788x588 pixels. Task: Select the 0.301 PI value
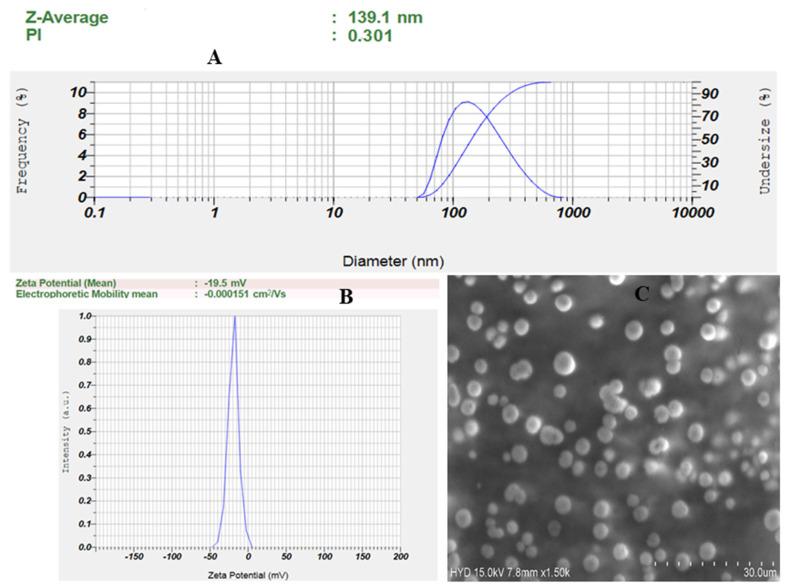[370, 36]
